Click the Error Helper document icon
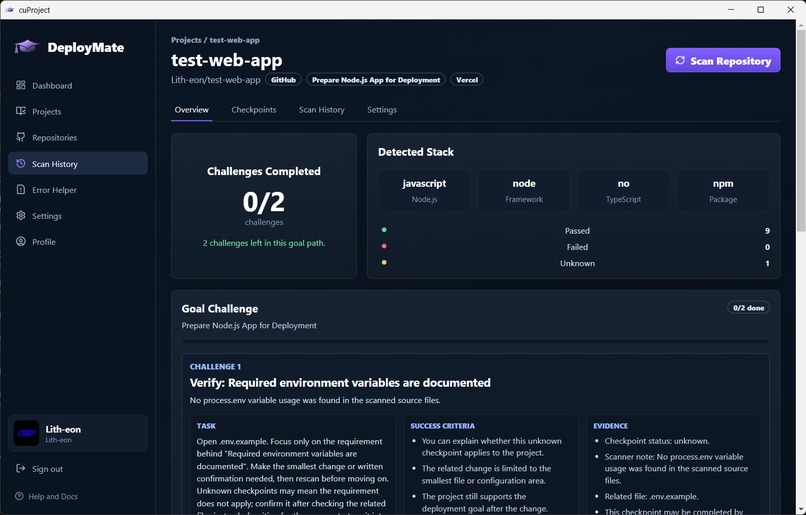This screenshot has width=806, height=515. click(21, 190)
